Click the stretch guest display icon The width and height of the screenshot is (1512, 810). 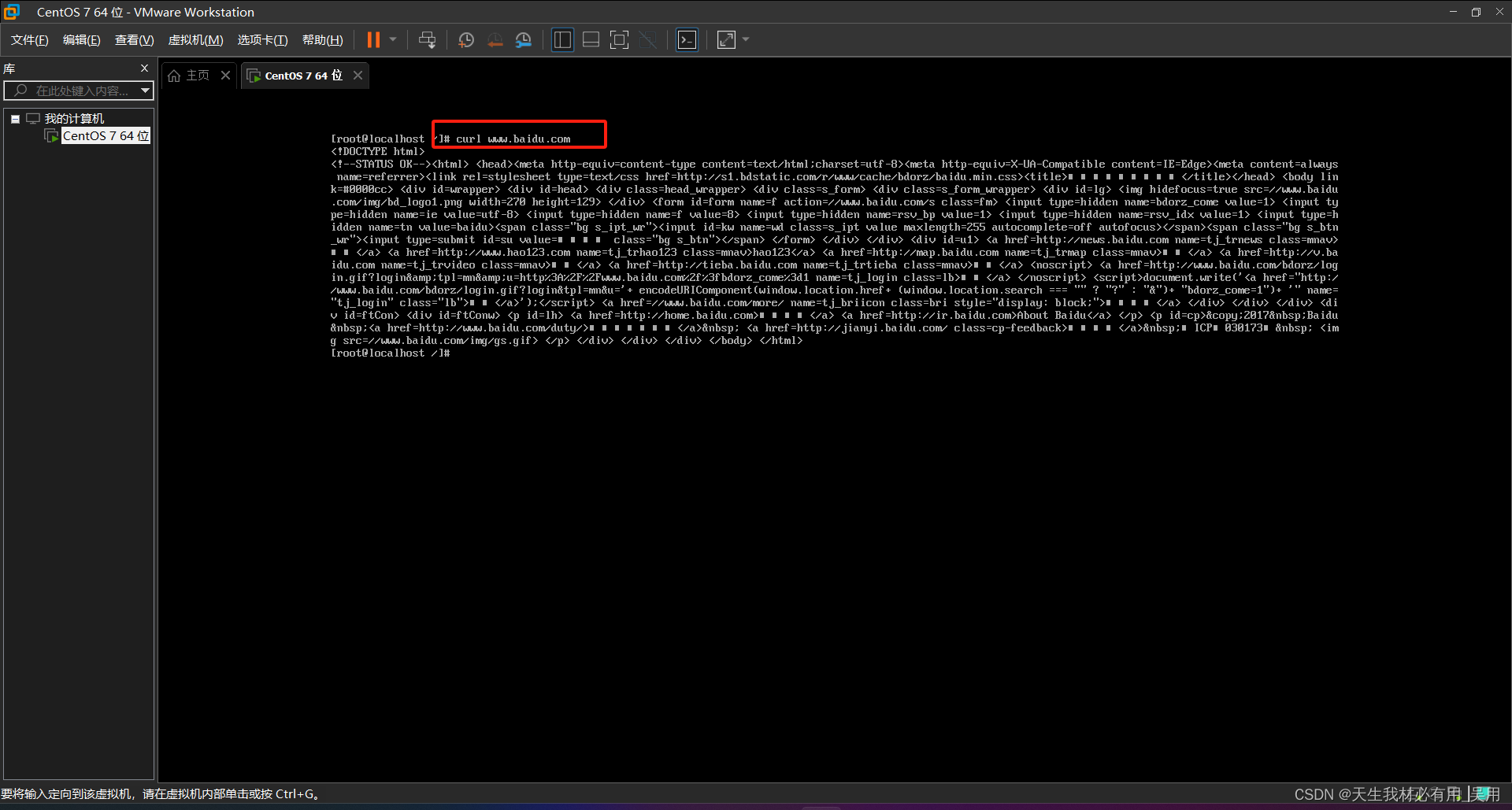[726, 40]
